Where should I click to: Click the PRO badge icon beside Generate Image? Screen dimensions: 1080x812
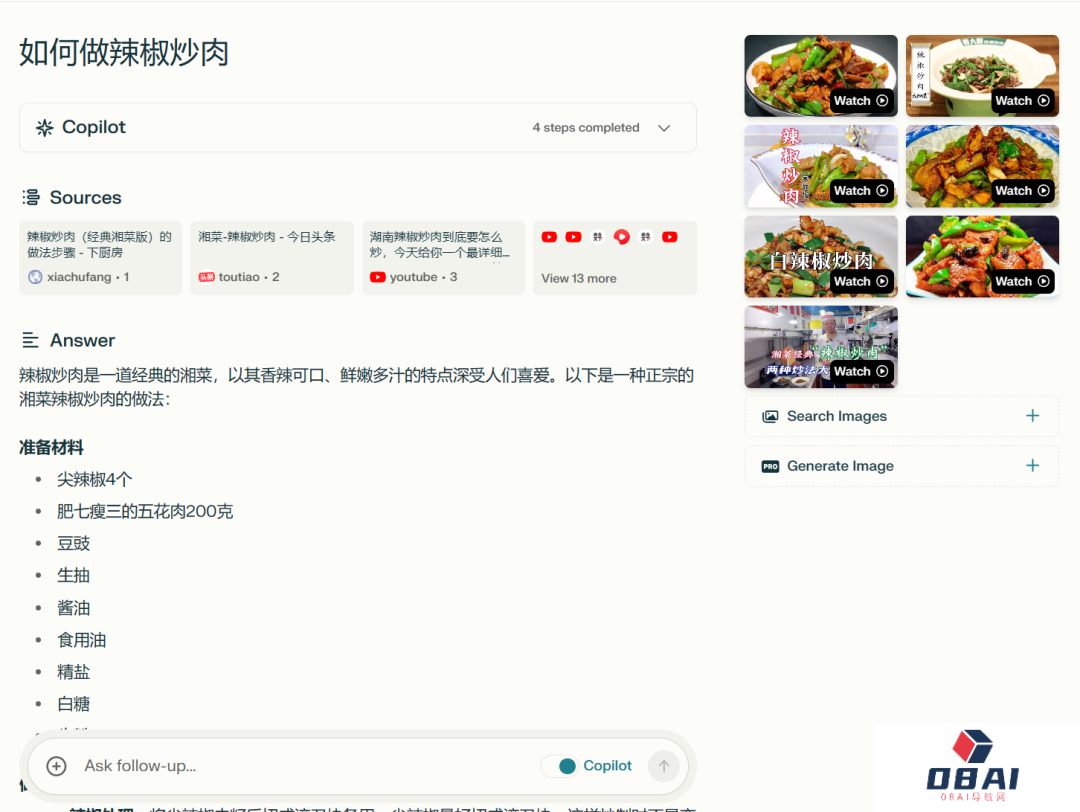pyautogui.click(x=770, y=466)
